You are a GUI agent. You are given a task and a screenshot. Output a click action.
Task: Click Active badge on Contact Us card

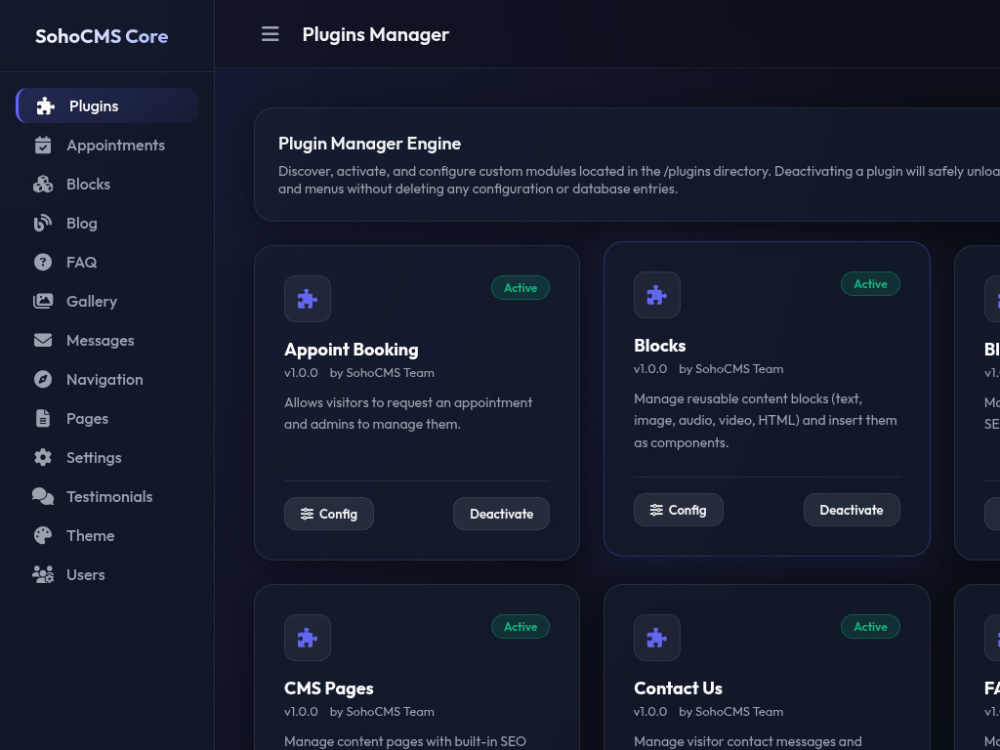(871, 627)
